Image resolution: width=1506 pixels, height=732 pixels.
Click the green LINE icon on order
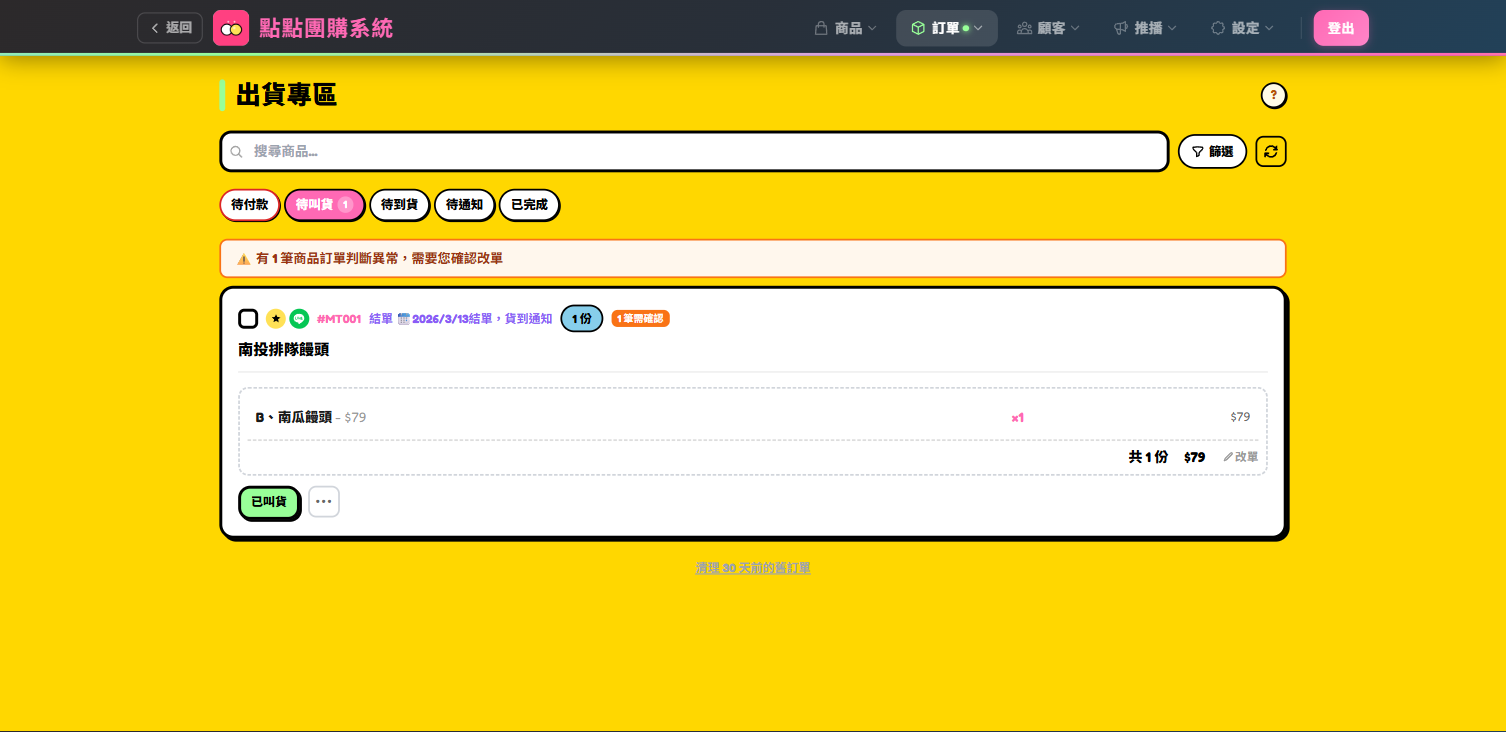coord(299,319)
